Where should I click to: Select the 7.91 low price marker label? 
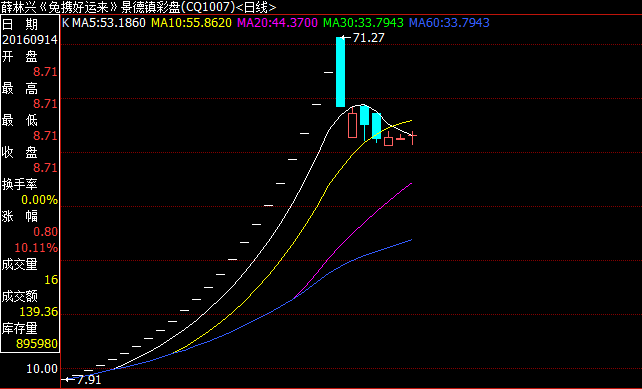pyautogui.click(x=89, y=380)
